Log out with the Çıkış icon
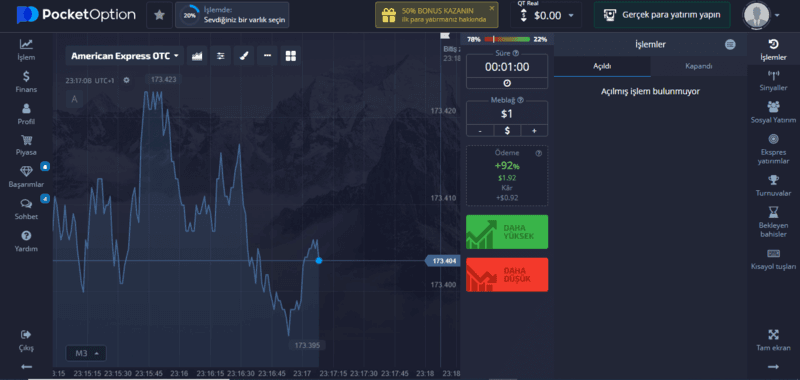Viewport: 800px width, 380px height. (26, 340)
